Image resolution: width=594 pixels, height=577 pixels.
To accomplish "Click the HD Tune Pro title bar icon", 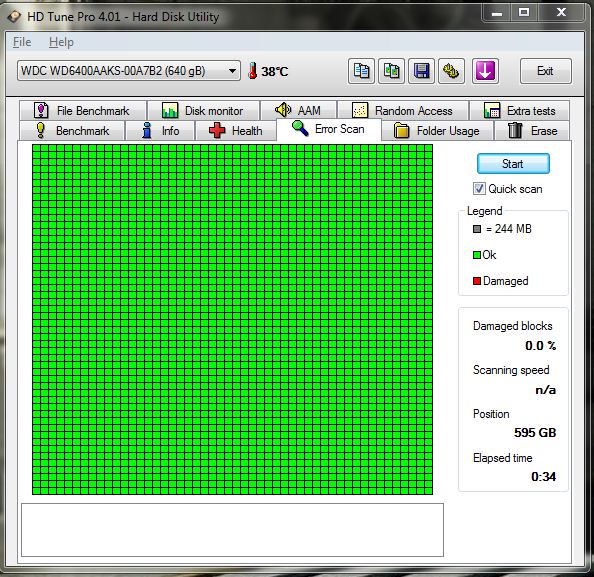I will click(x=14, y=16).
